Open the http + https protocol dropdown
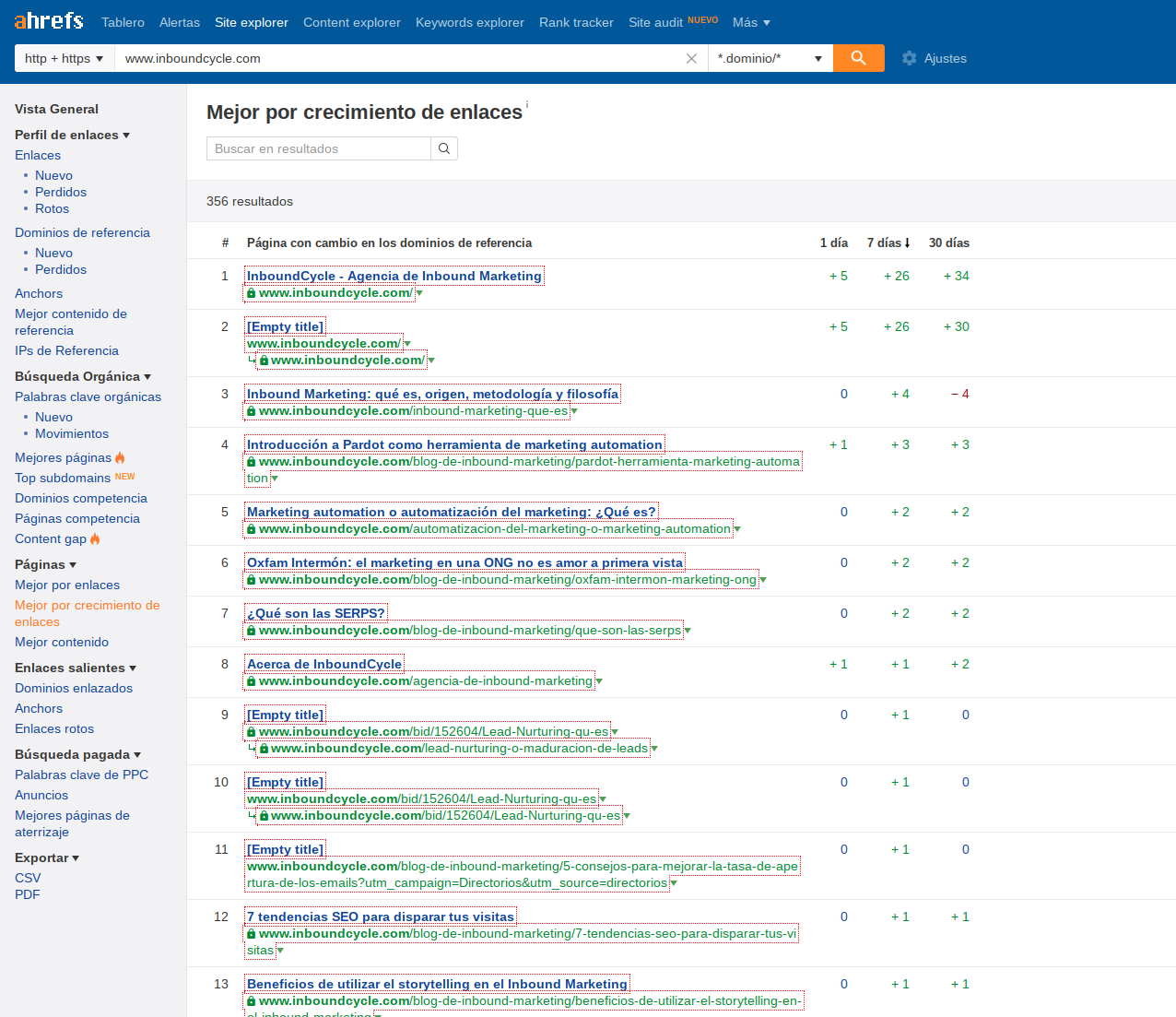This screenshot has height=1017, width=1176. coord(65,58)
